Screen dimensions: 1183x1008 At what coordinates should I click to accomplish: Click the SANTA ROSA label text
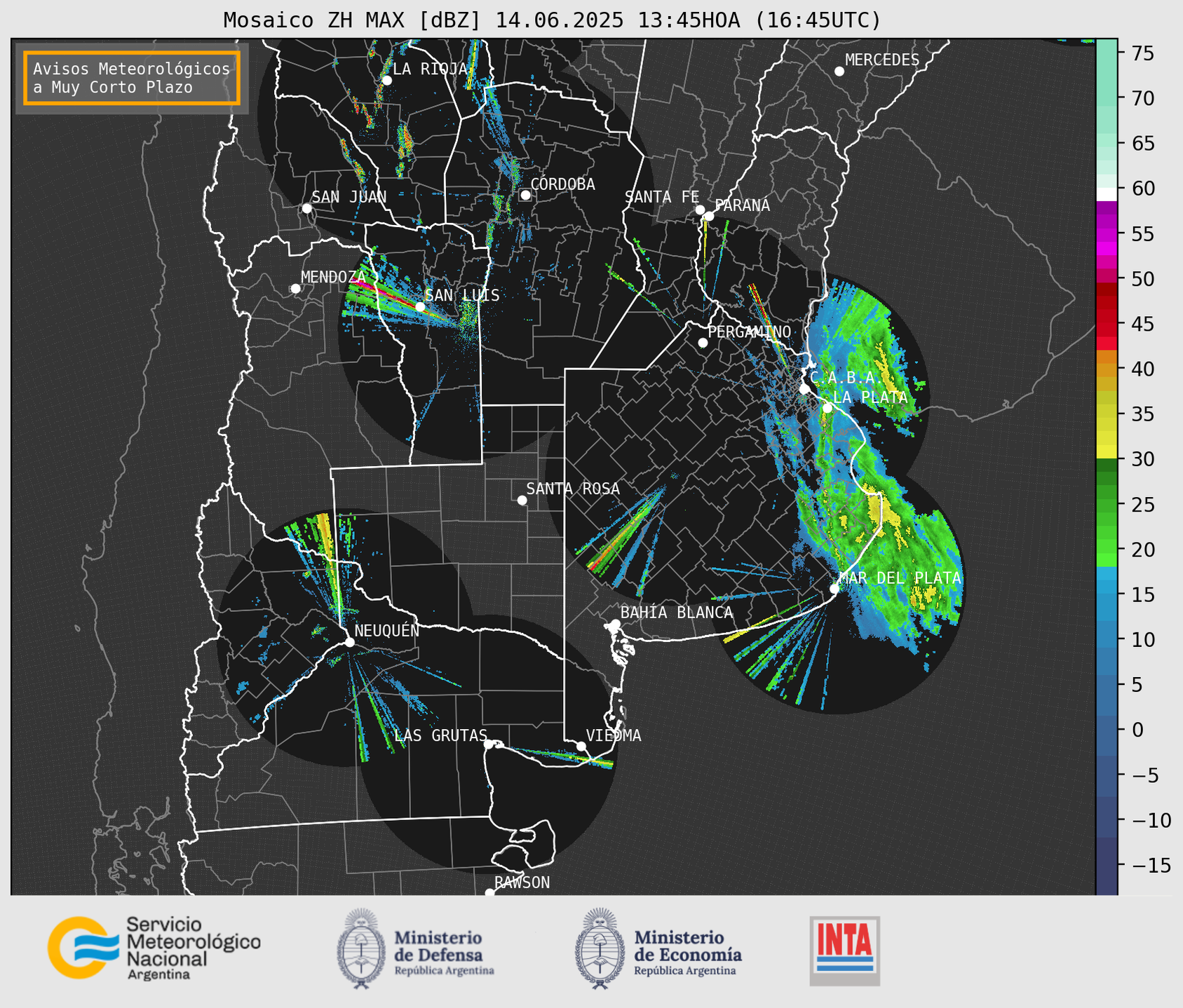pyautogui.click(x=573, y=489)
